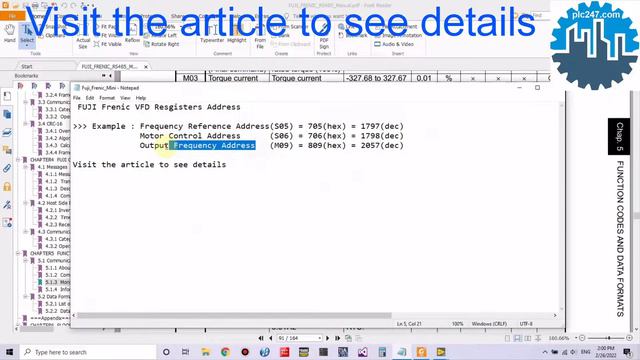Select the Hand tool in Foxit ribbon
The height and width of the screenshot is (360, 640).
(x=9, y=34)
